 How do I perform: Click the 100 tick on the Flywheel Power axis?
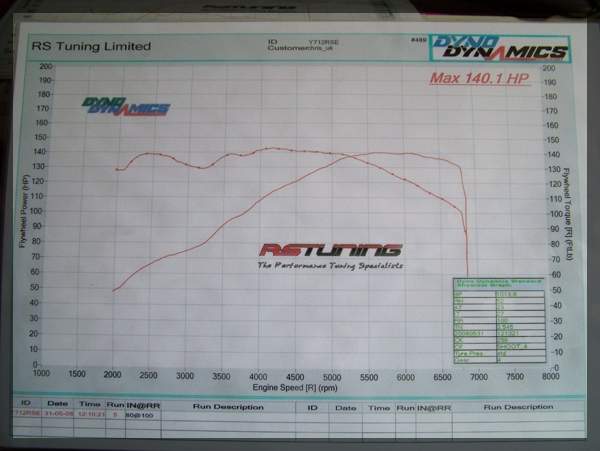(36, 211)
